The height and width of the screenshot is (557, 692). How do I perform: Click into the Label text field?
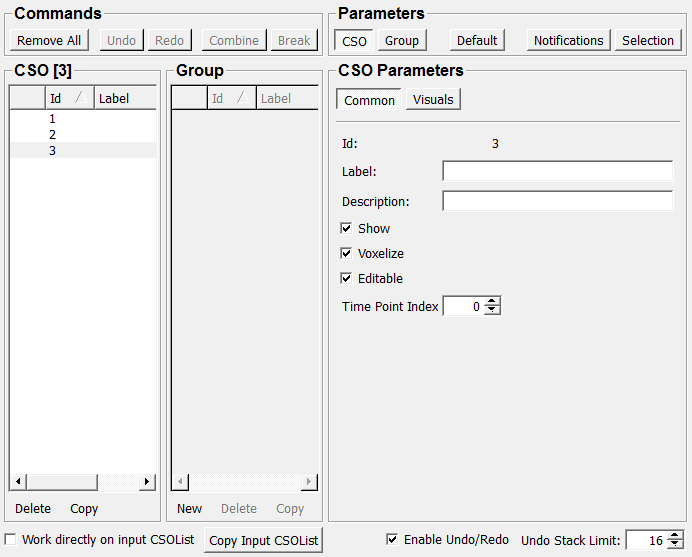[x=557, y=172]
